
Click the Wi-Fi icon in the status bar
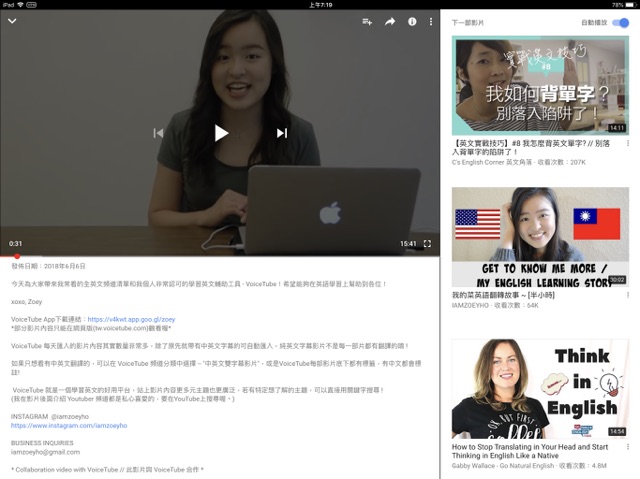(20, 5)
